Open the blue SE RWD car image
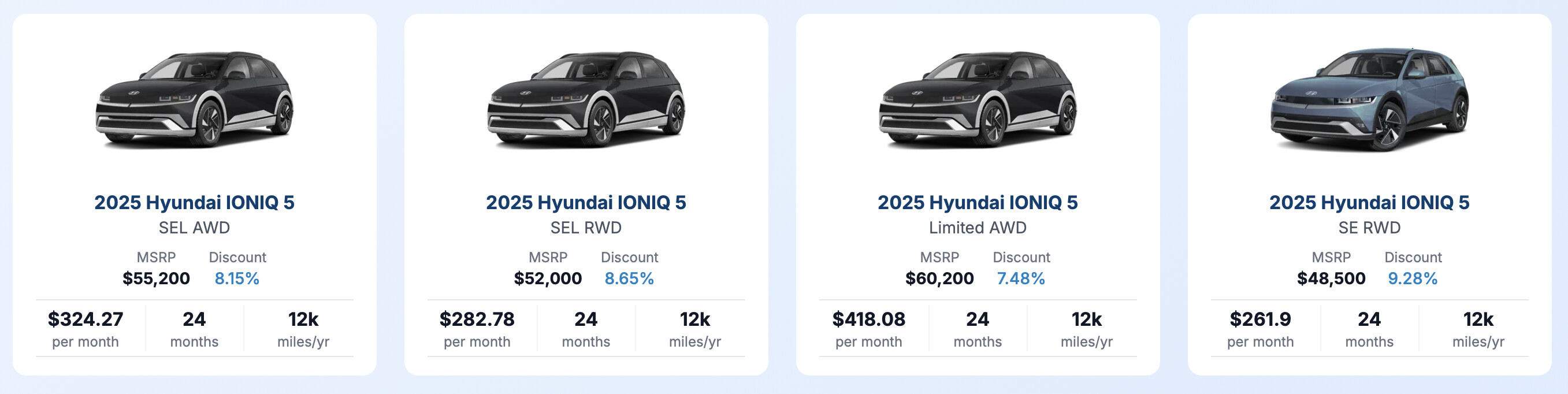The image size is (1568, 394). coord(1370,99)
